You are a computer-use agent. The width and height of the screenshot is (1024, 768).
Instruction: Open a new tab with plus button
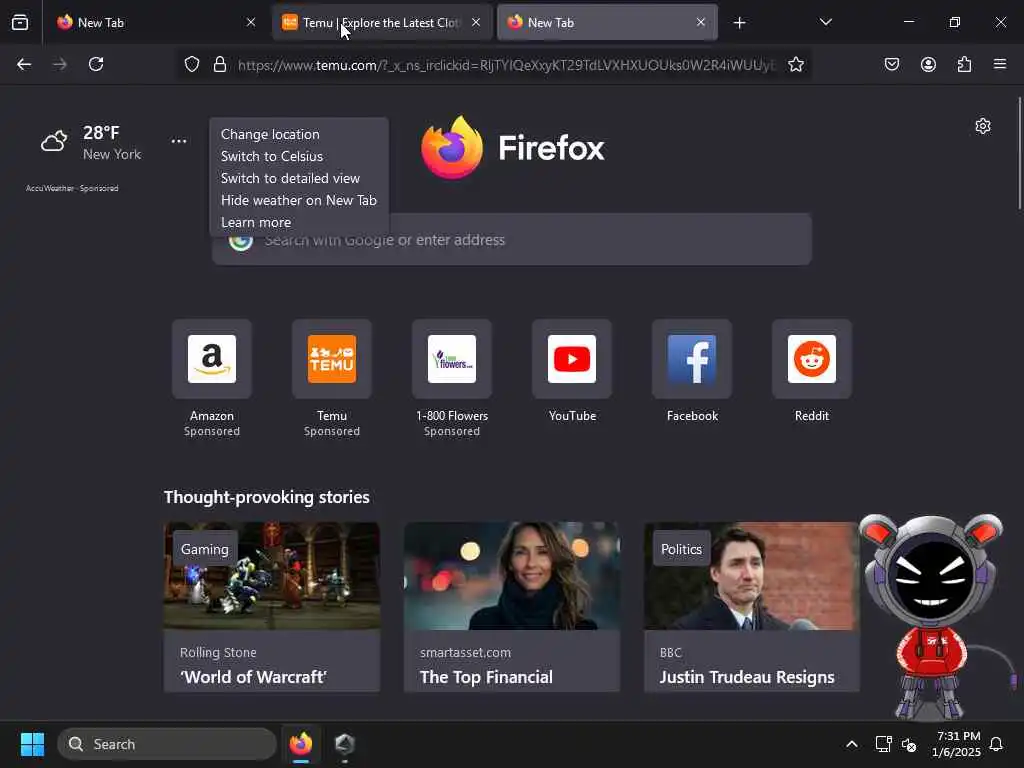click(739, 23)
